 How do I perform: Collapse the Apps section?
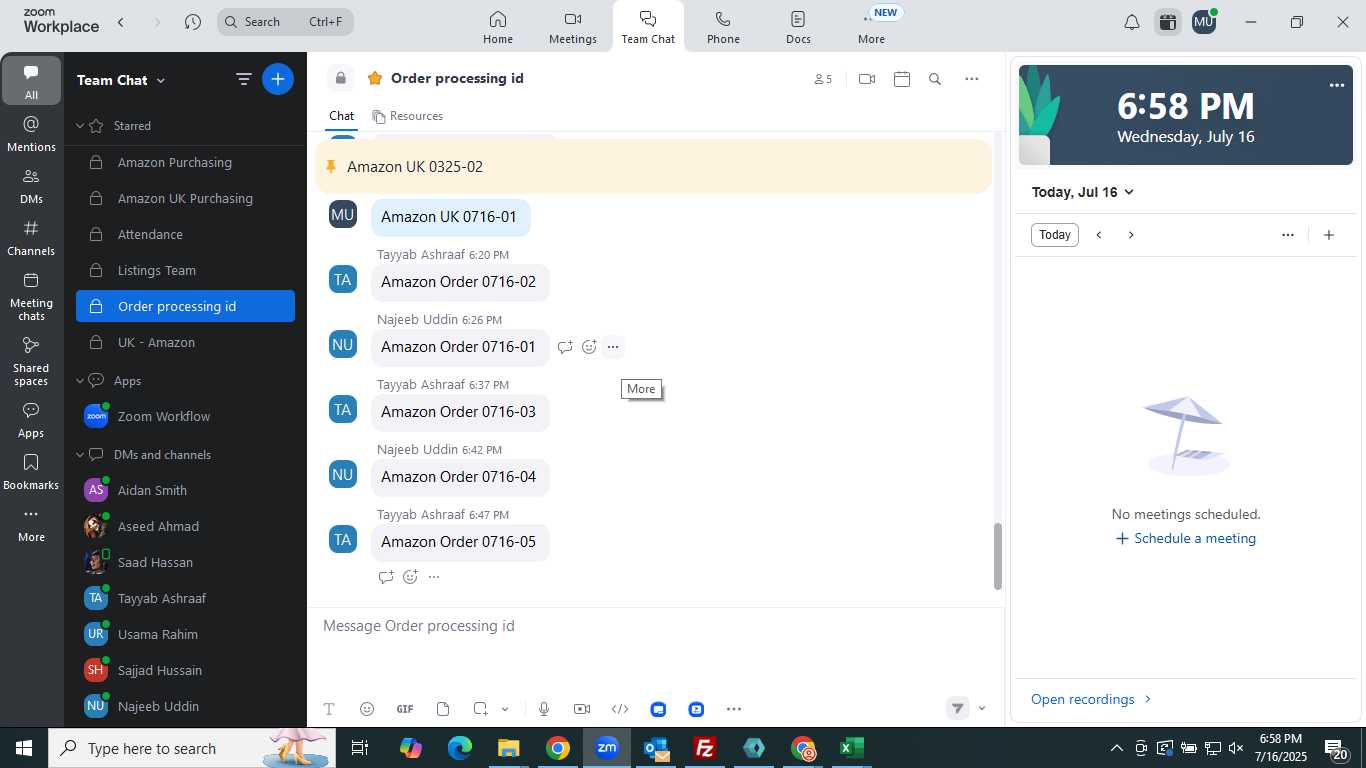[x=82, y=381]
